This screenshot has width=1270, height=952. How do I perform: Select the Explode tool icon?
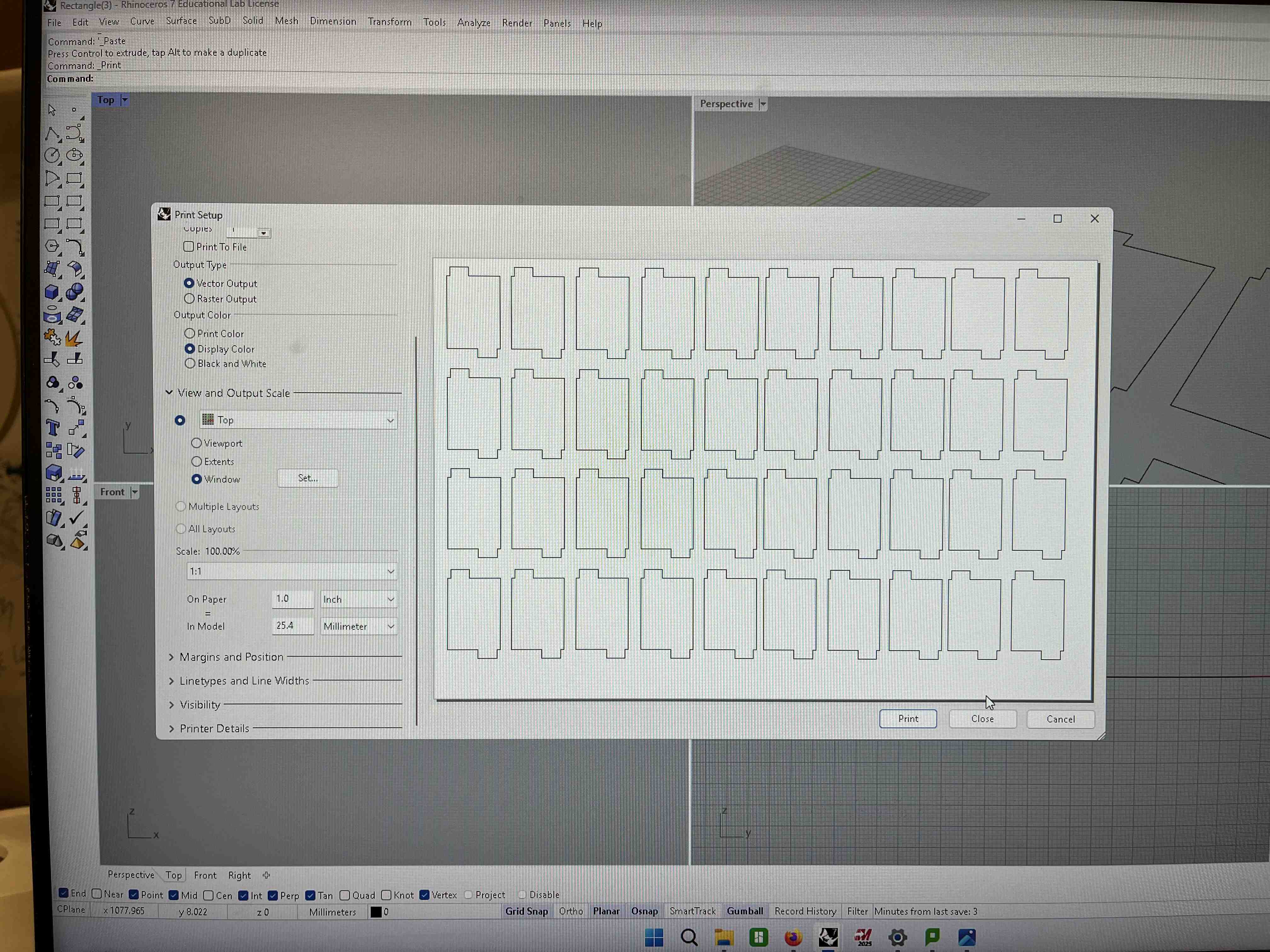click(73, 338)
